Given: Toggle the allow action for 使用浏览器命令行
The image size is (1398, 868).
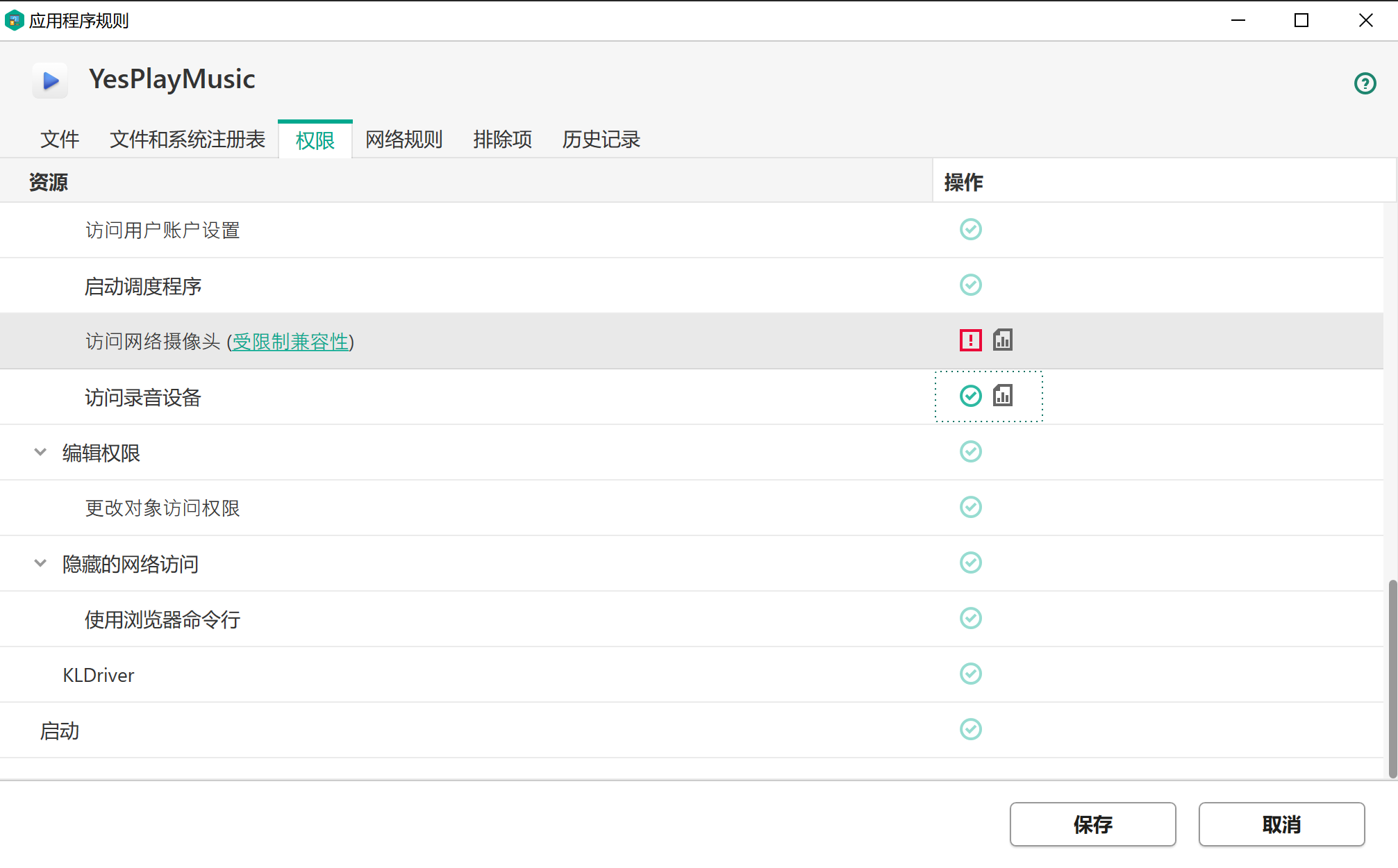Looking at the screenshot, I should [x=970, y=618].
